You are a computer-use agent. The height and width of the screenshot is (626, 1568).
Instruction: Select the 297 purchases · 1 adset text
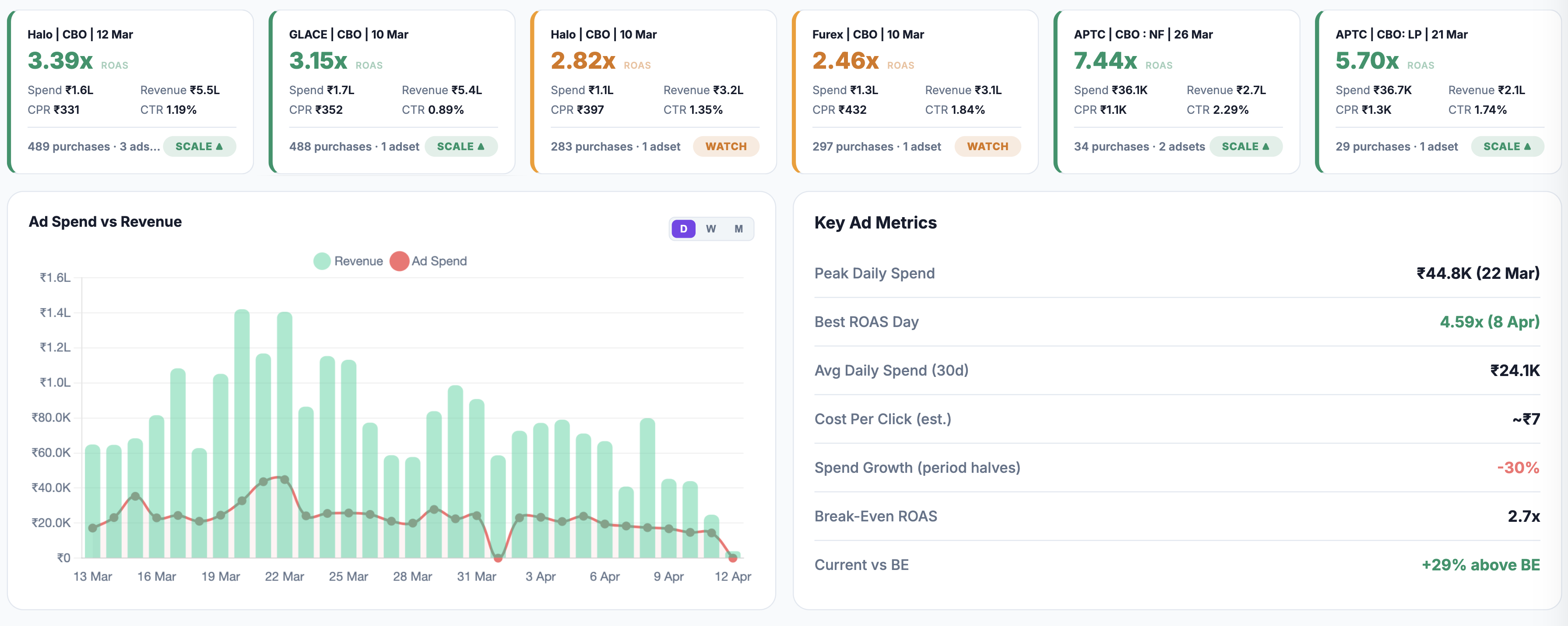pyautogui.click(x=876, y=147)
